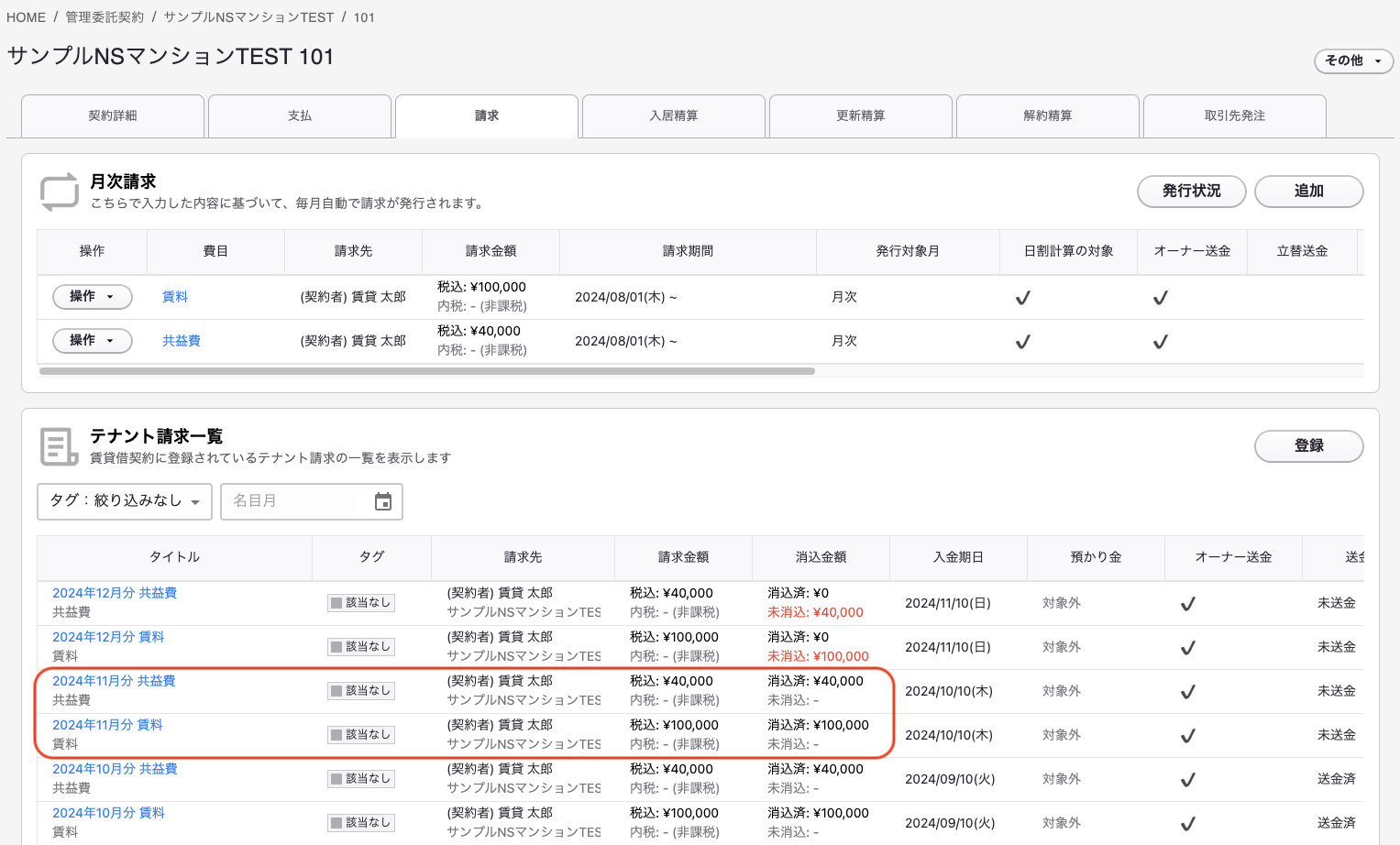1400x845 pixels.
Task: Open 2024年12月分 賃料 invoice link
Action: pos(108,637)
